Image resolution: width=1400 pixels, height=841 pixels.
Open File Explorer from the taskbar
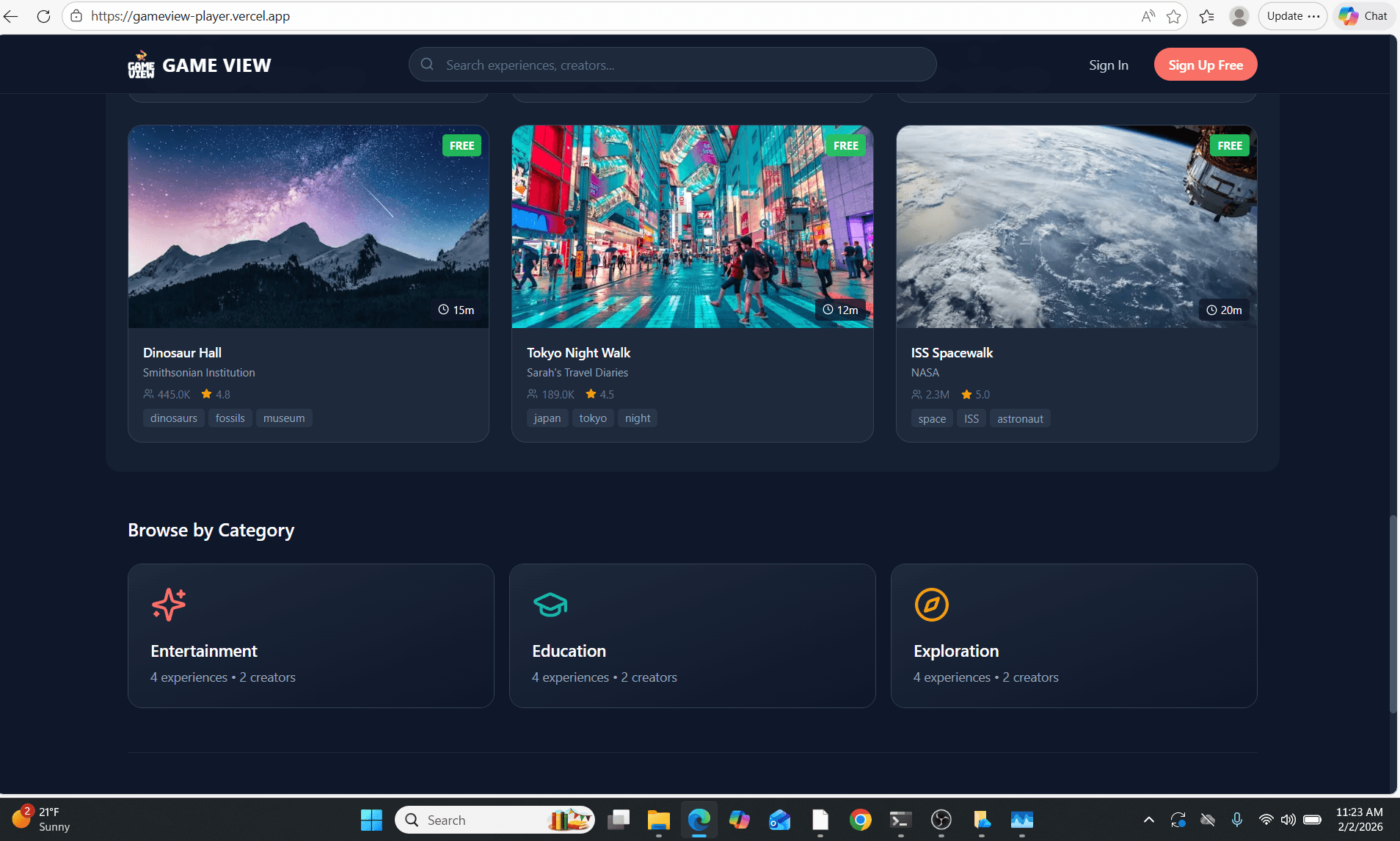coord(658,820)
